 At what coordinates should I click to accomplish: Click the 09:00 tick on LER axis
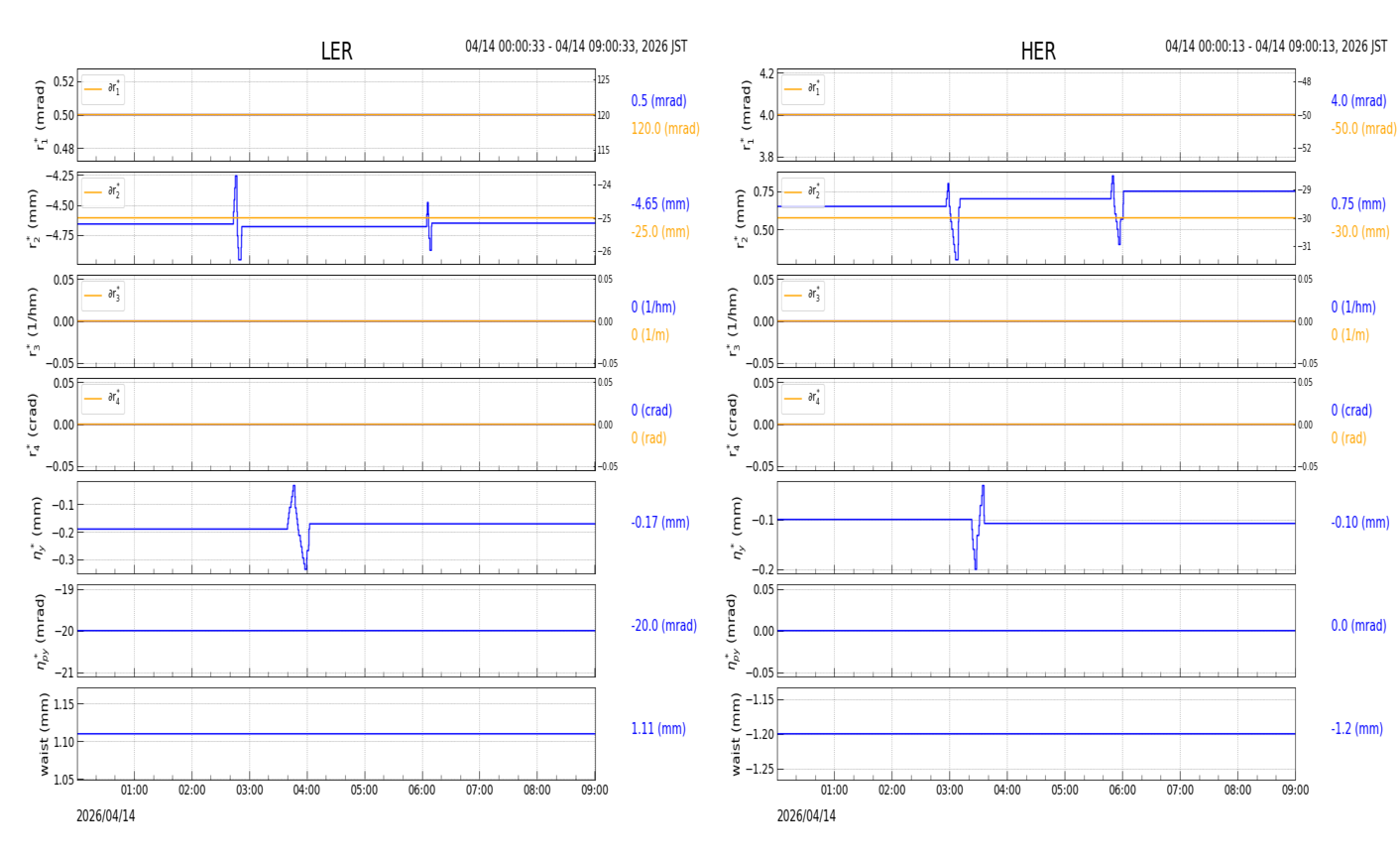595,791
